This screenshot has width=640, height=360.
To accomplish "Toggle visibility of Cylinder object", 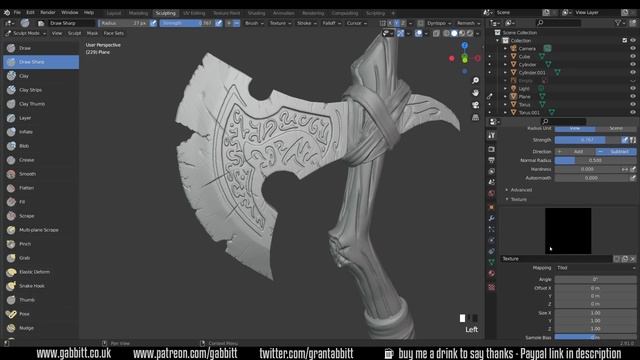I will tap(633, 64).
